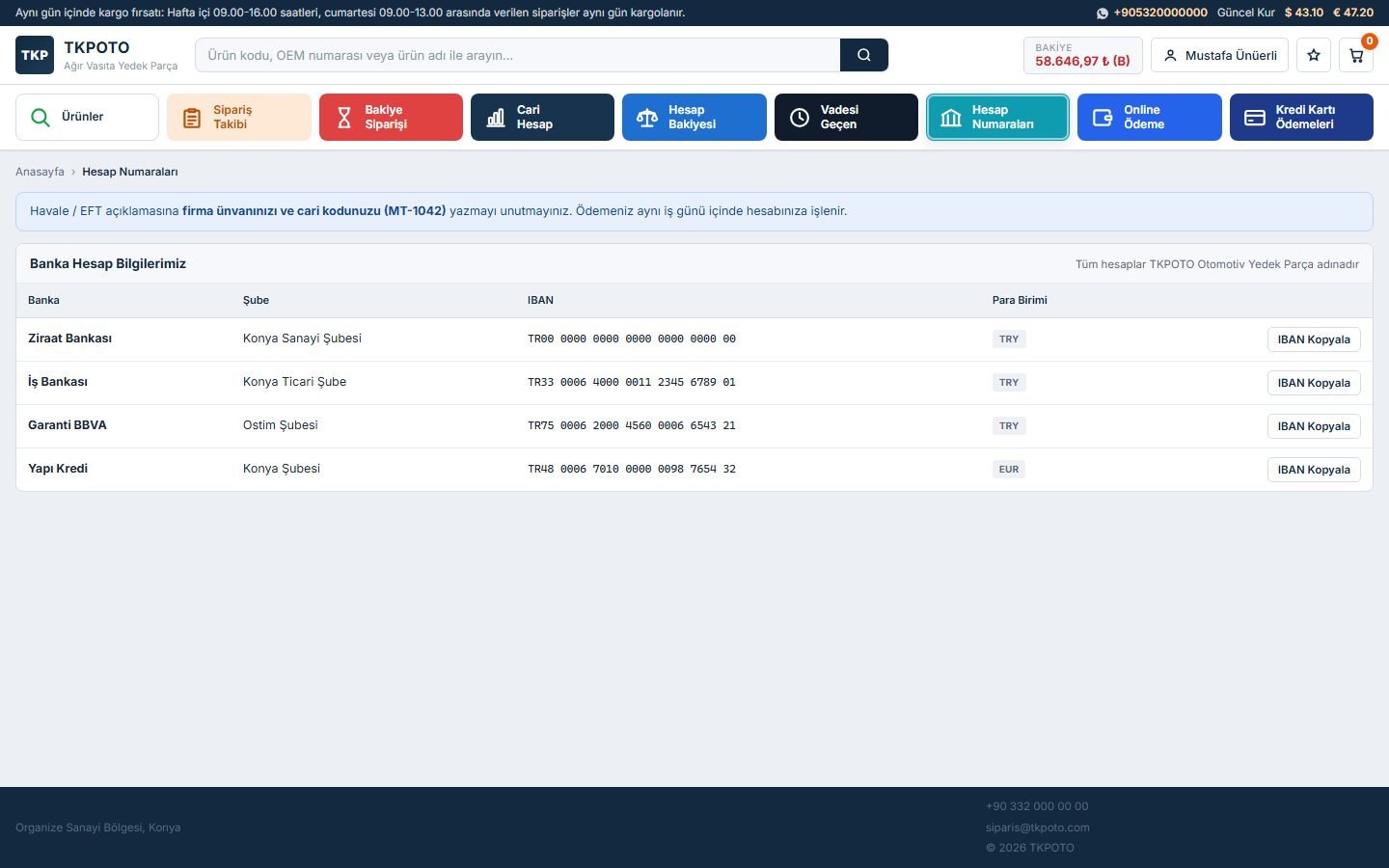
Task: Click the TKP logo icon
Action: [x=35, y=55]
